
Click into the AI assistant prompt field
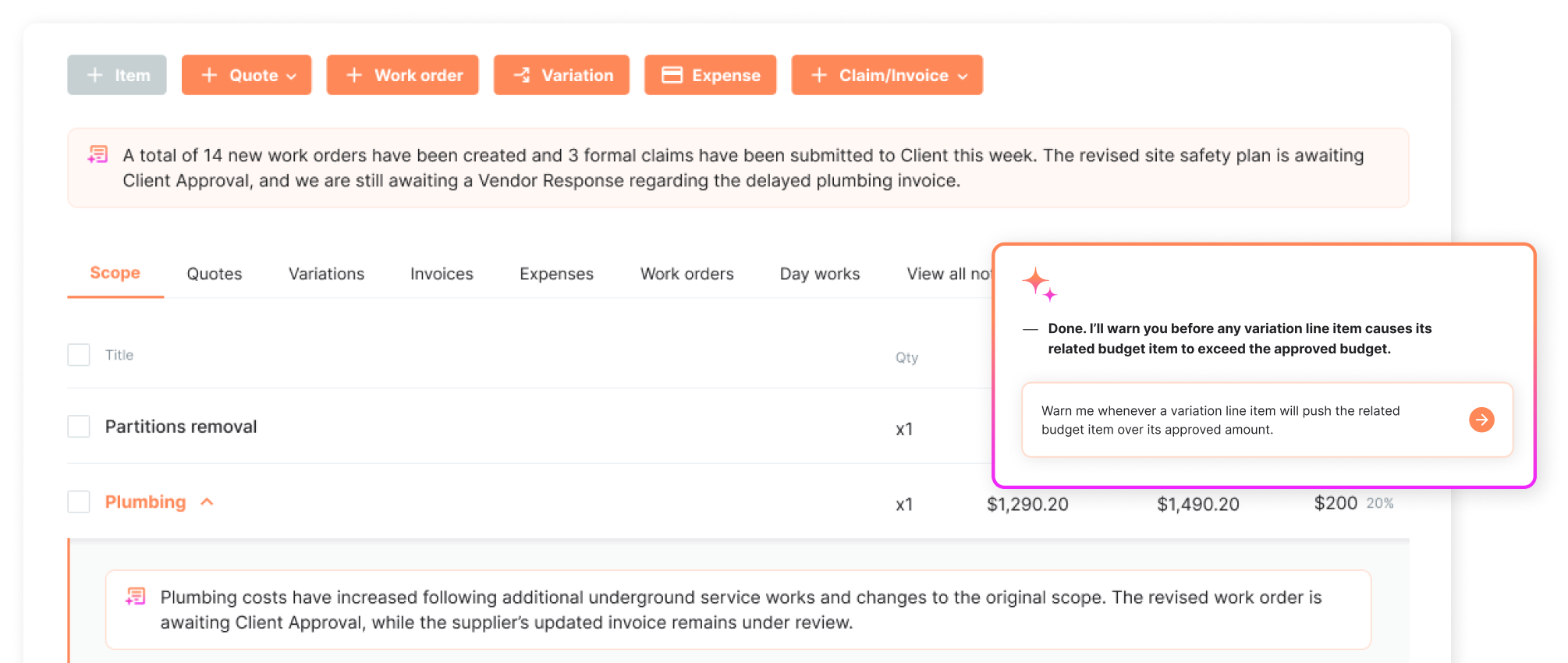pyautogui.click(x=1268, y=420)
